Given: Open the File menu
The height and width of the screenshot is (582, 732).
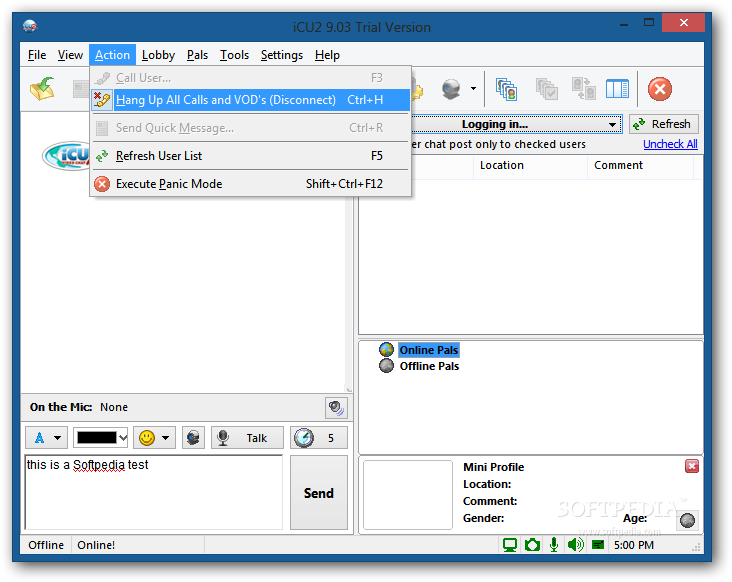Looking at the screenshot, I should (x=37, y=55).
